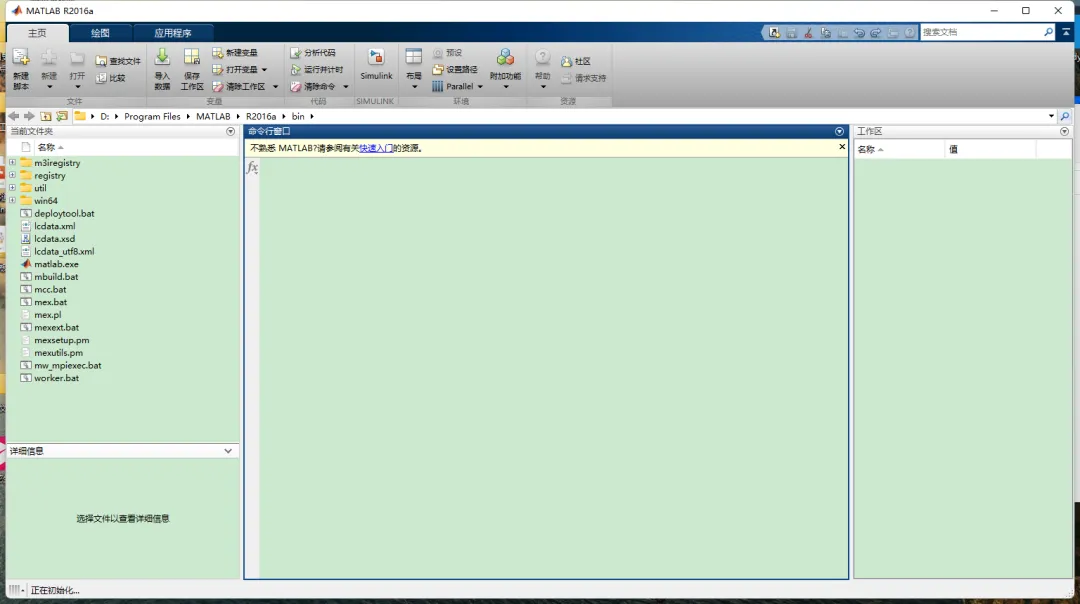Click the redo icon in quick access toolbar

875,32
